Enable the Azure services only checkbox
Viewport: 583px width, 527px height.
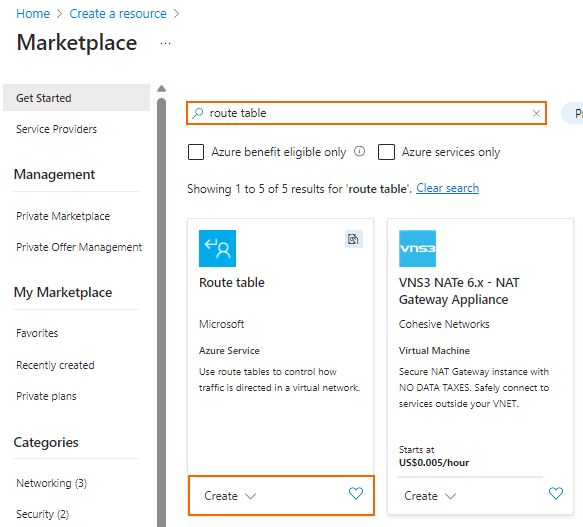386,152
